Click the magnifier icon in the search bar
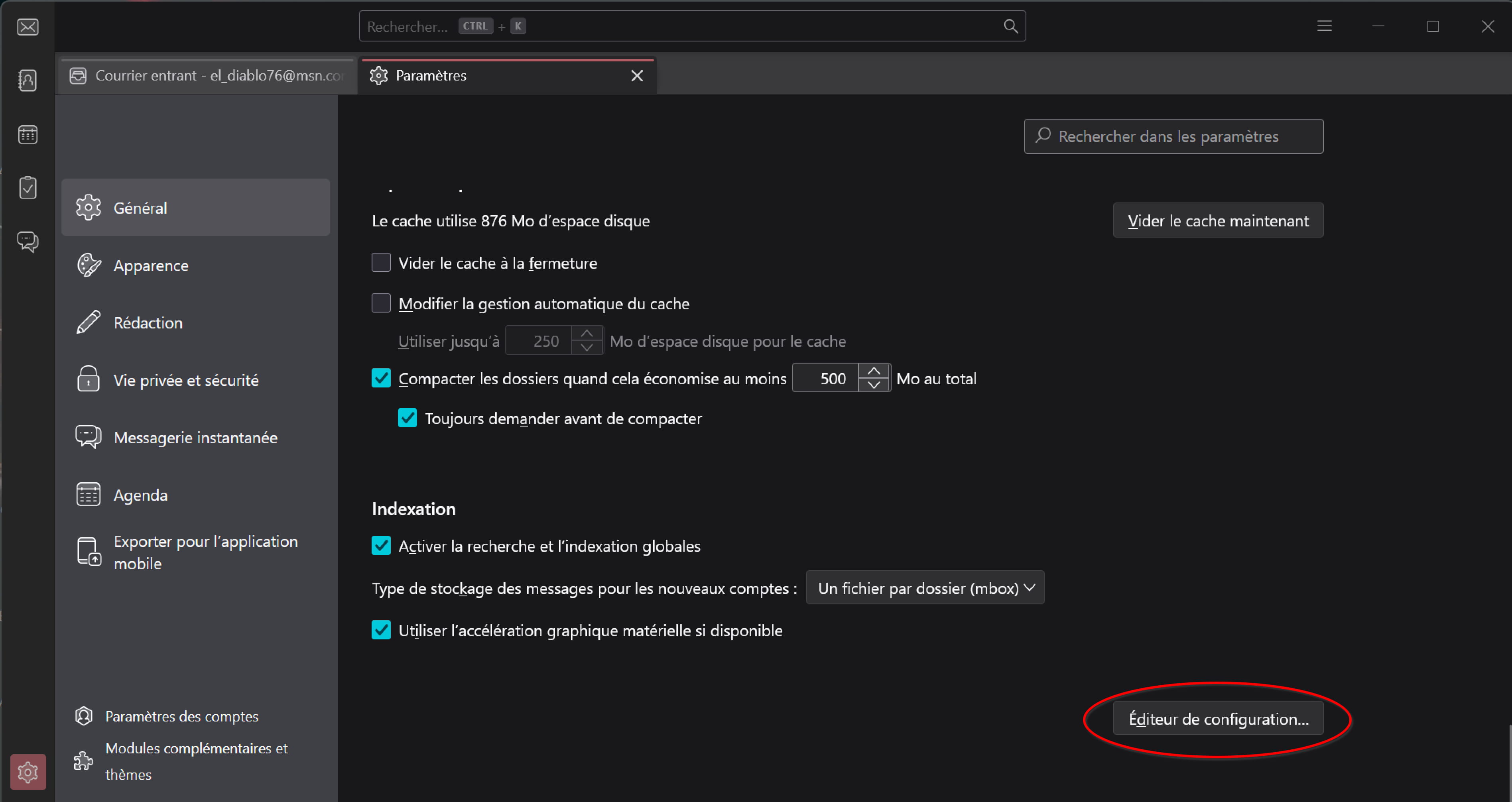The height and width of the screenshot is (802, 1512). pyautogui.click(x=1010, y=26)
